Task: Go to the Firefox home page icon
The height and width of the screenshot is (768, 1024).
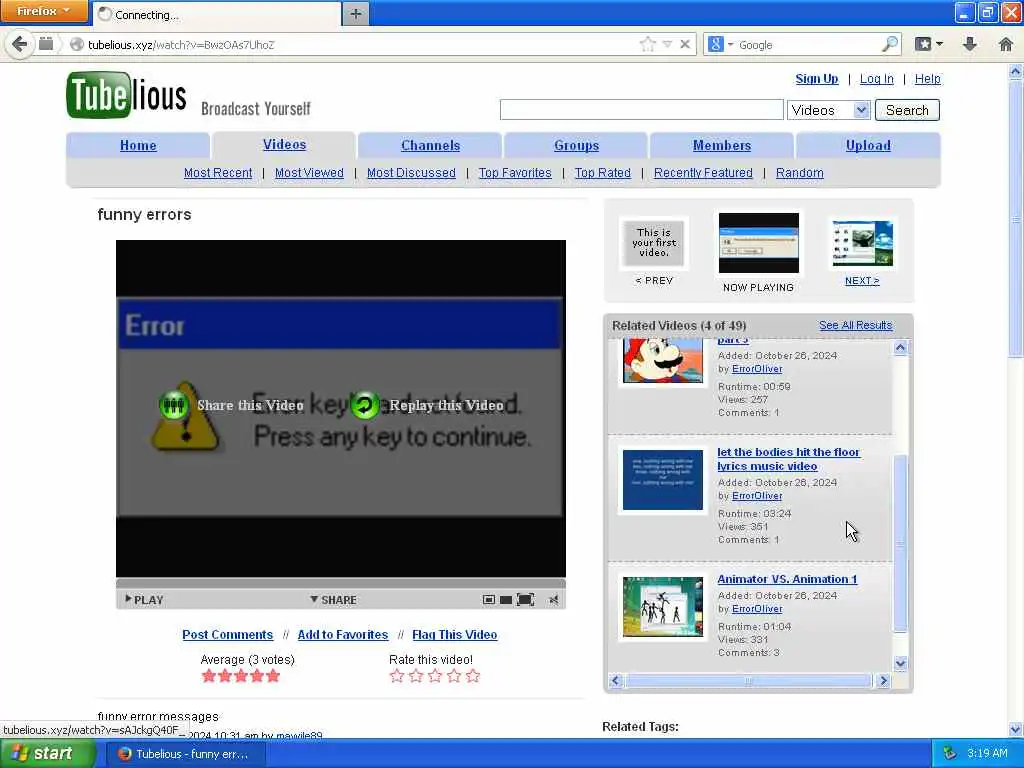Action: click(x=1006, y=44)
